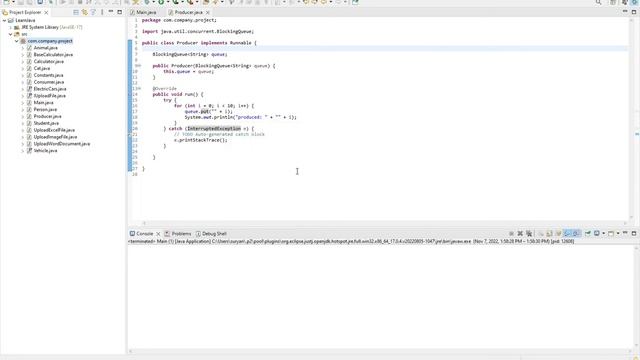This screenshot has width=640, height=360.
Task: Select UploadImageFile.java in Project Explorer
Action: [55, 137]
